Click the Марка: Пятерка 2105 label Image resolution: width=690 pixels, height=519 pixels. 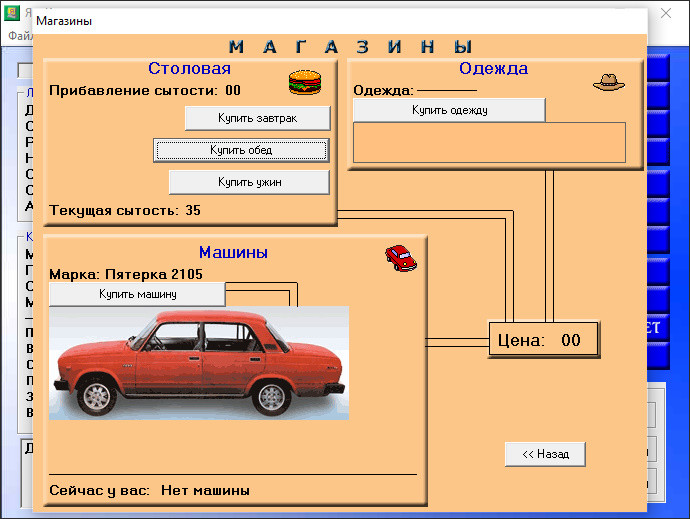tap(126, 274)
